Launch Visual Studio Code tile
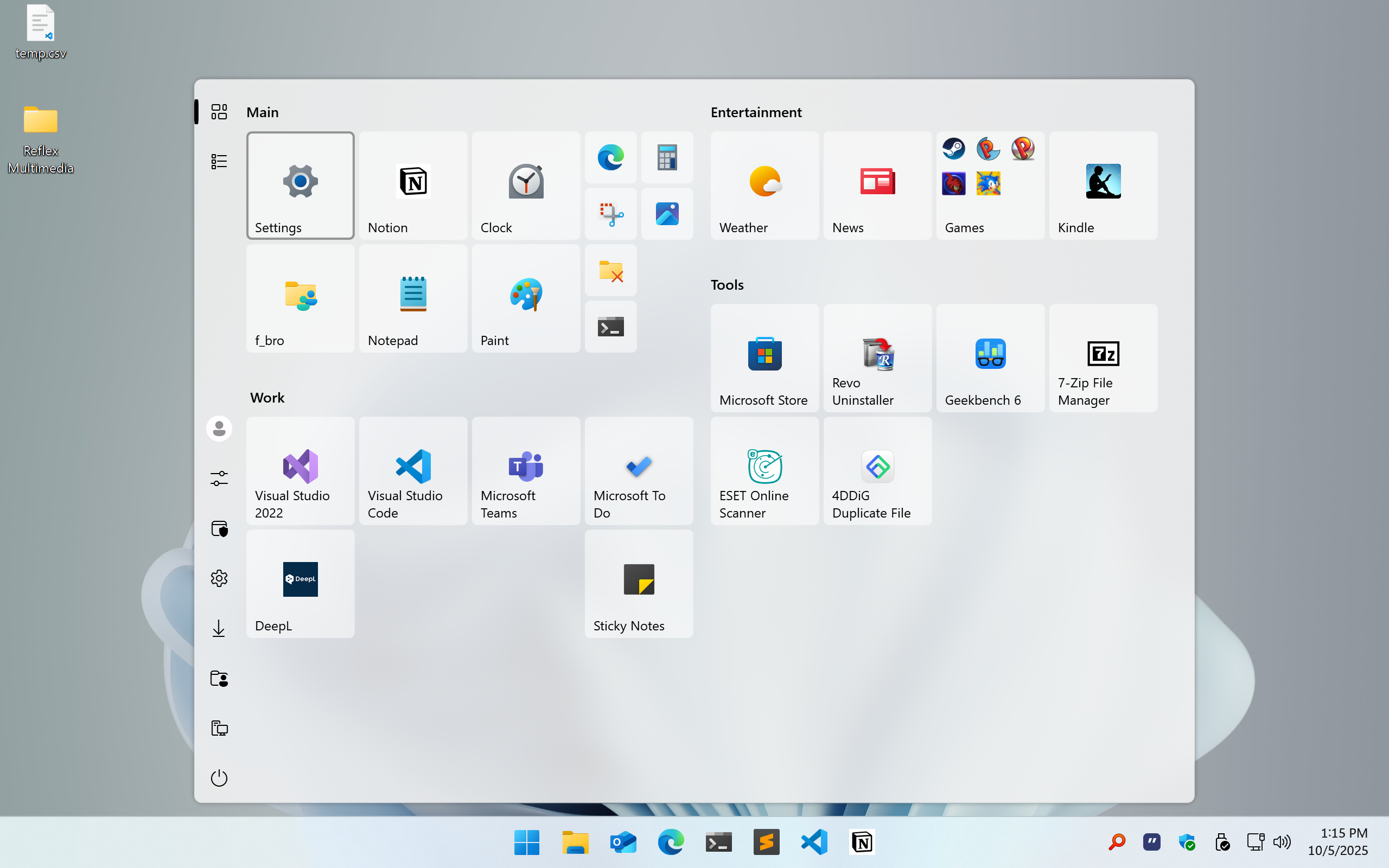Image resolution: width=1389 pixels, height=868 pixels. coord(413,470)
